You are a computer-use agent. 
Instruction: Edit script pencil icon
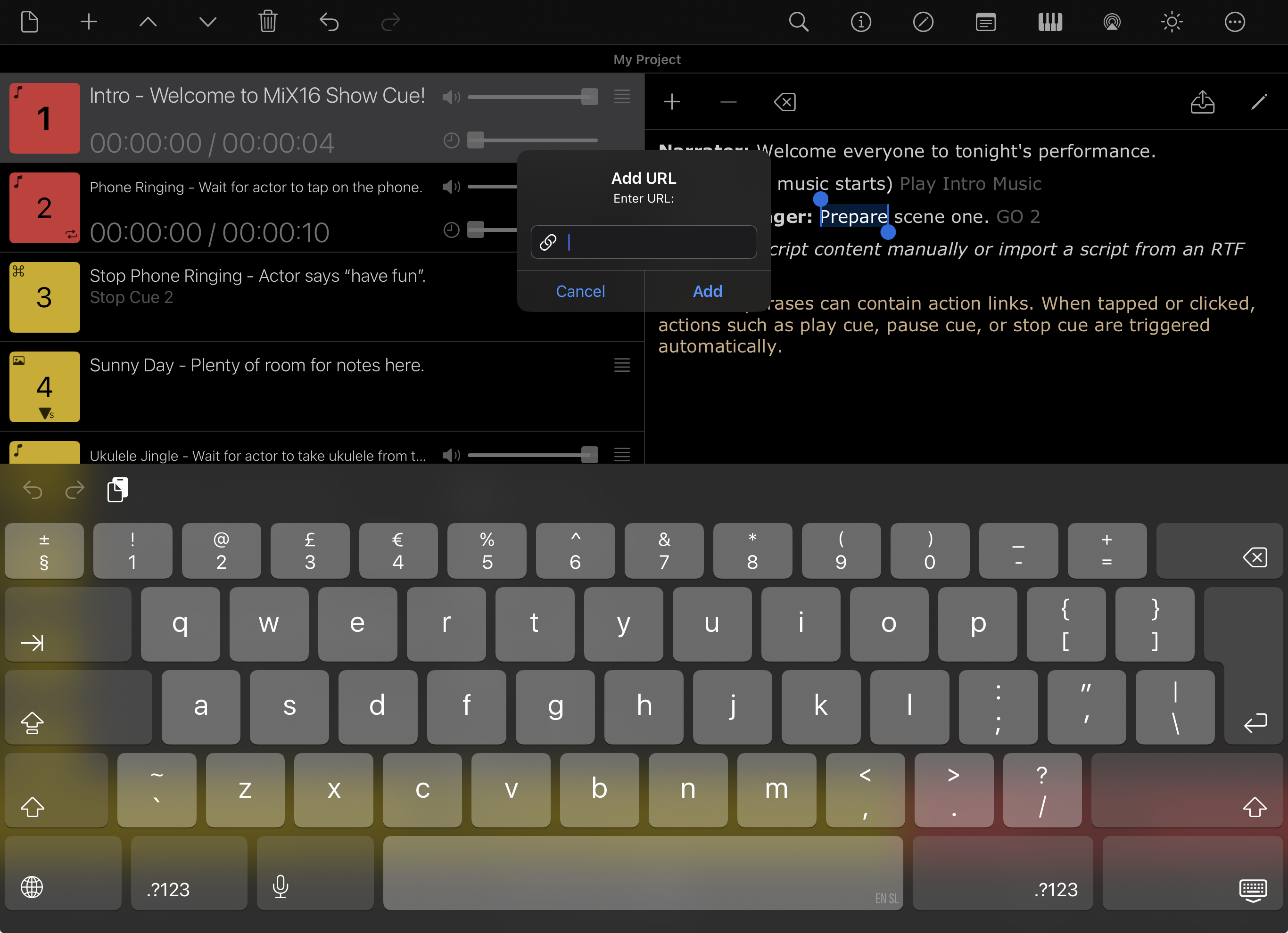tap(1258, 102)
